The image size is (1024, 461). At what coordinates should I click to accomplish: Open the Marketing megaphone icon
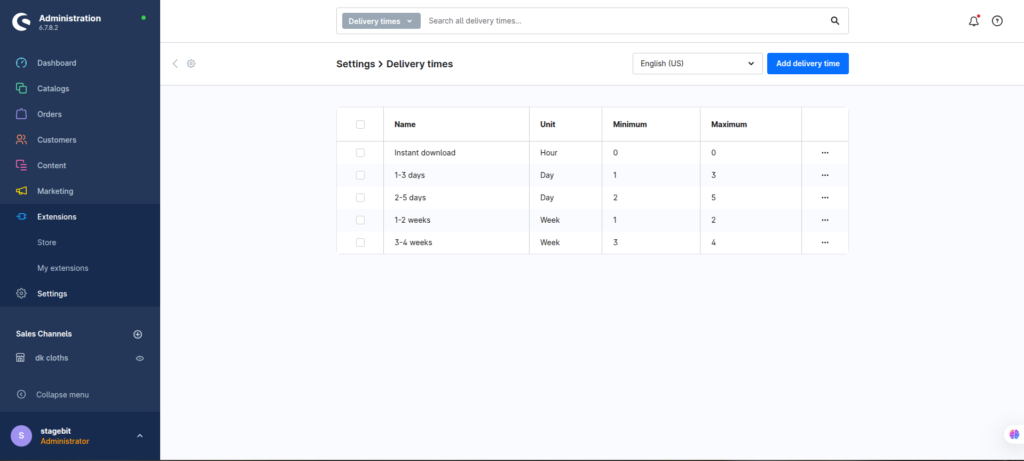point(21,191)
